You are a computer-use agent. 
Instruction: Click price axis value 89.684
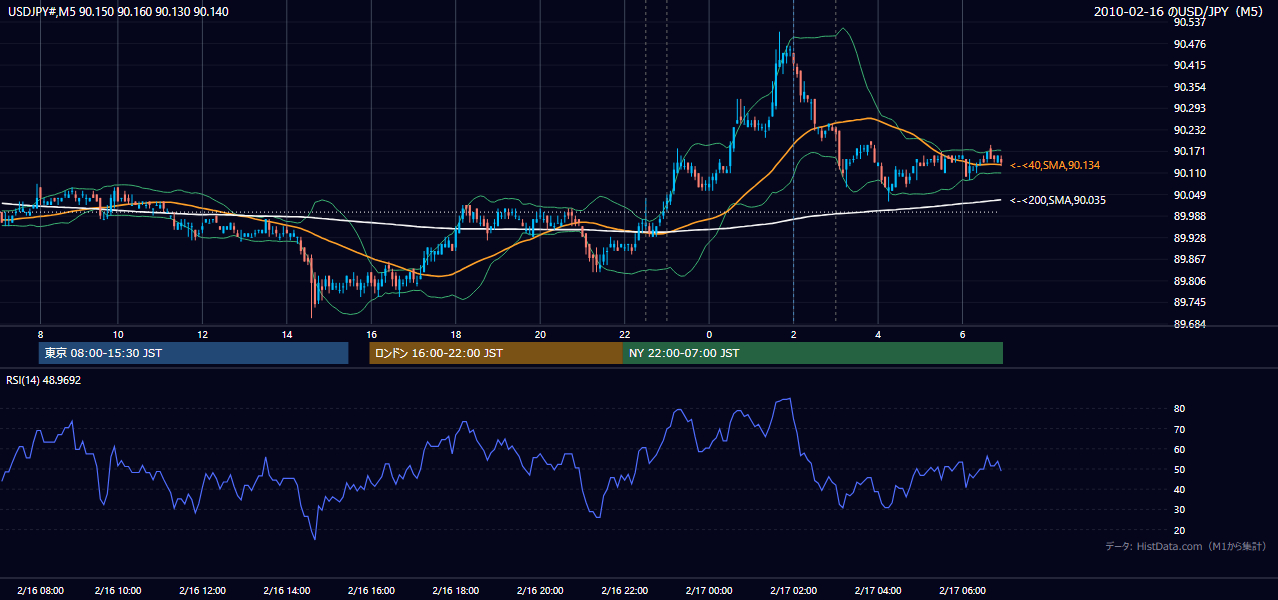[x=1188, y=324]
